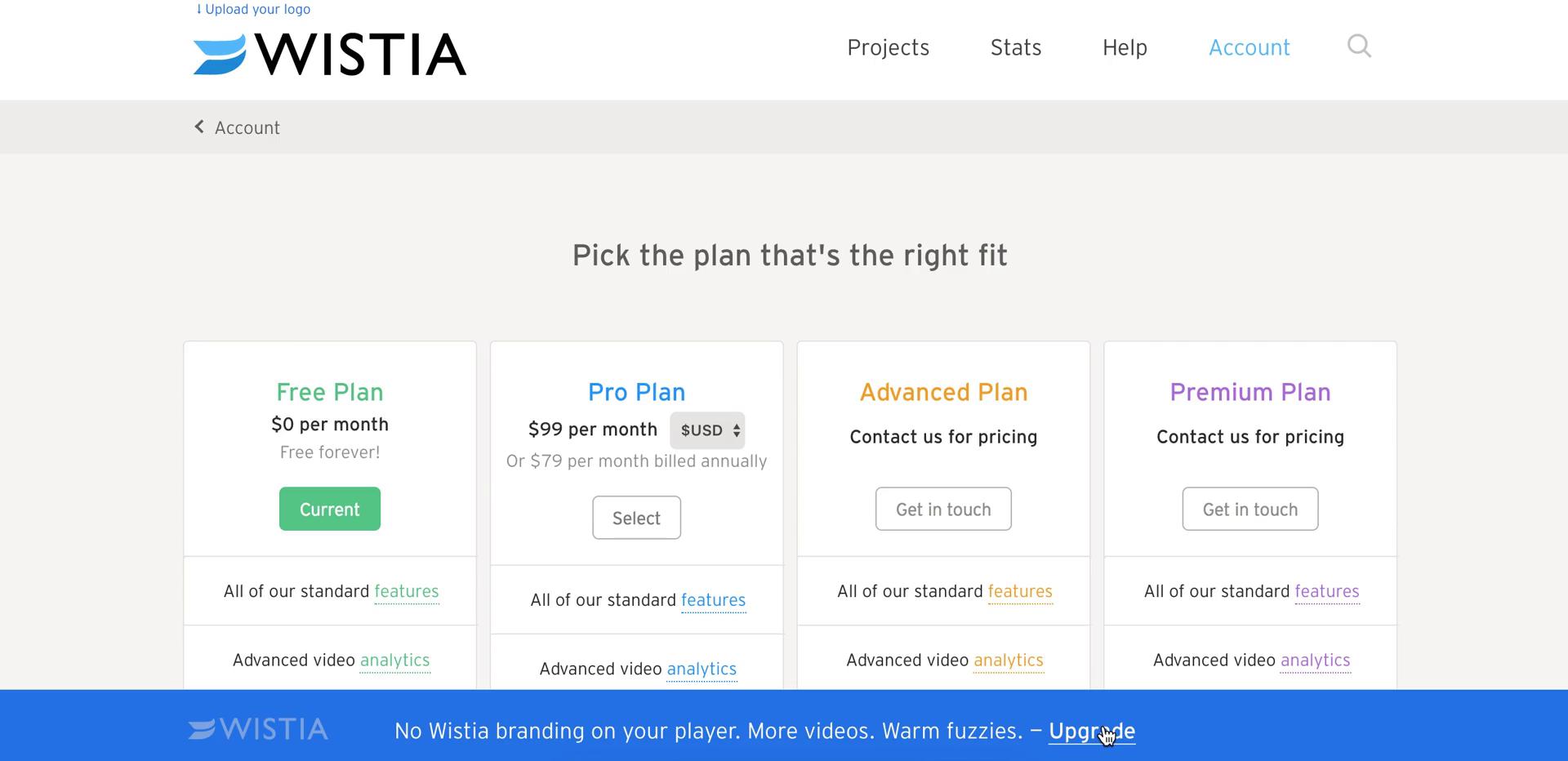Image resolution: width=1568 pixels, height=761 pixels.
Task: Click Get in touch under Advanced Plan
Action: (943, 509)
